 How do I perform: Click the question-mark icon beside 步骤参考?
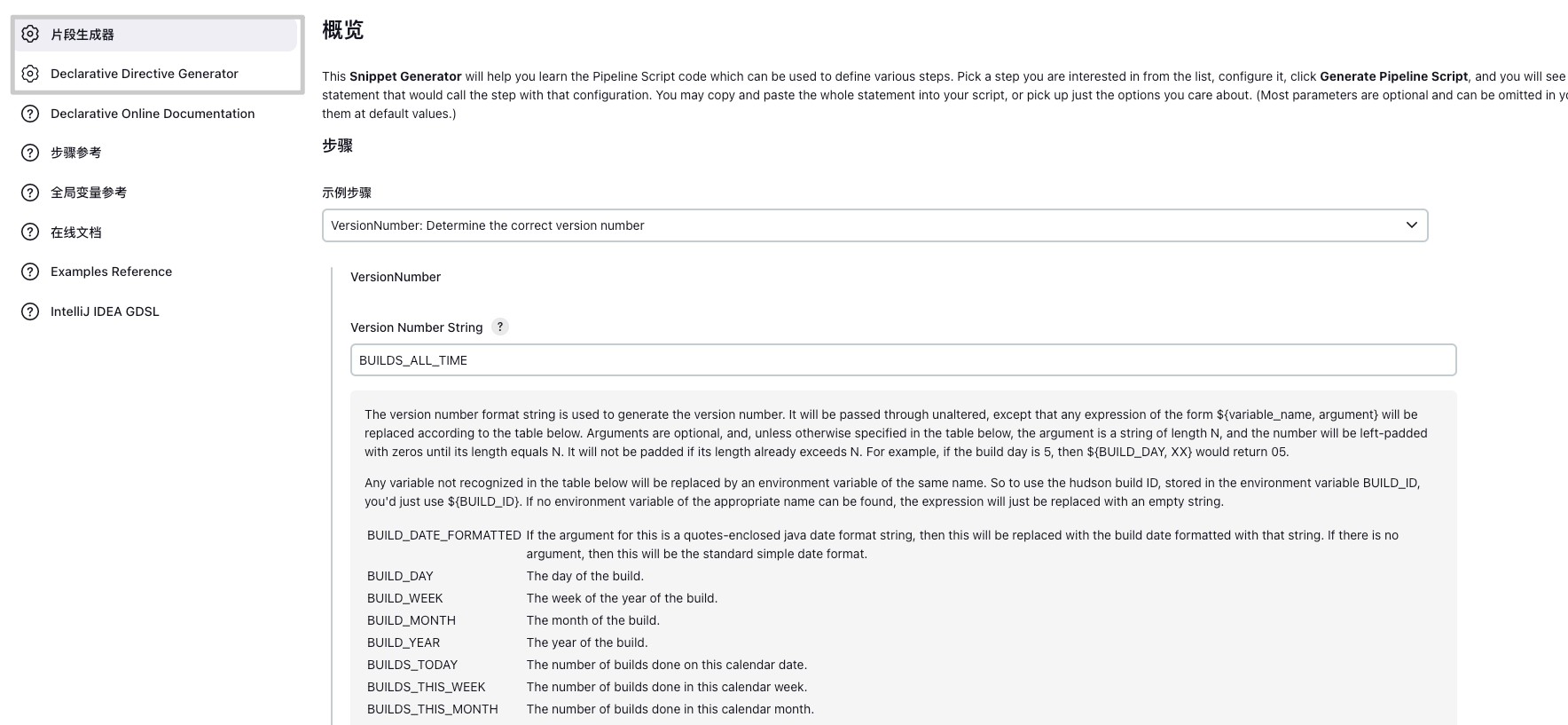(x=30, y=153)
